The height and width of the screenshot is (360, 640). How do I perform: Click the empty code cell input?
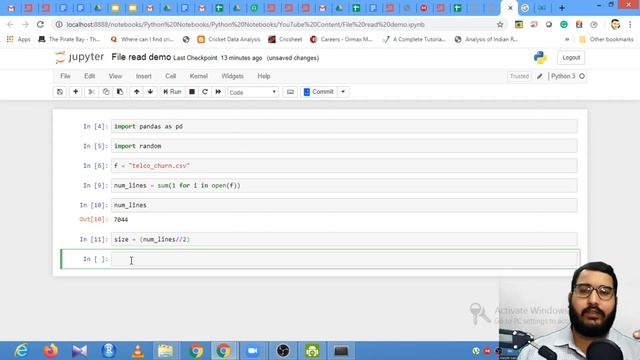344,259
